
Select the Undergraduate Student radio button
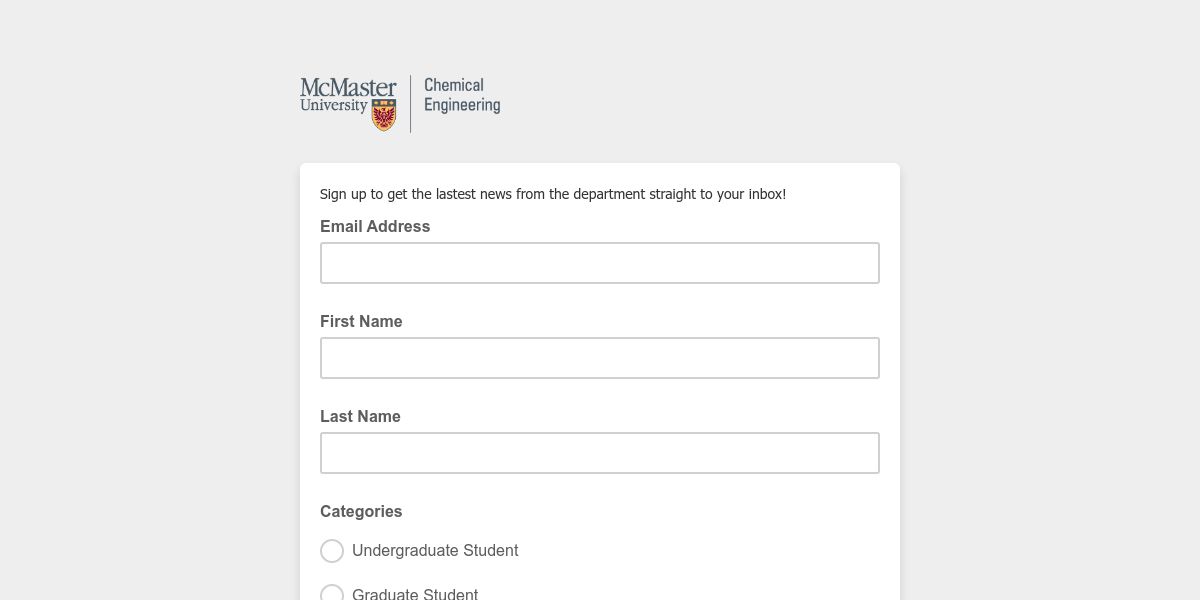[x=332, y=551]
